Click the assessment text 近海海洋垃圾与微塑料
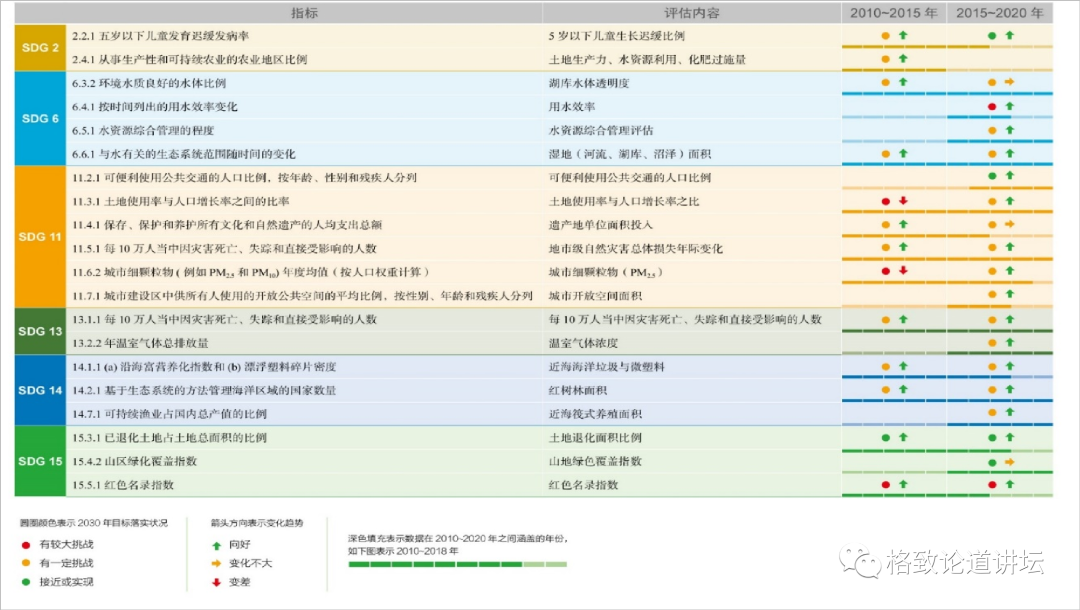The width and height of the screenshot is (1080, 610). 607,367
